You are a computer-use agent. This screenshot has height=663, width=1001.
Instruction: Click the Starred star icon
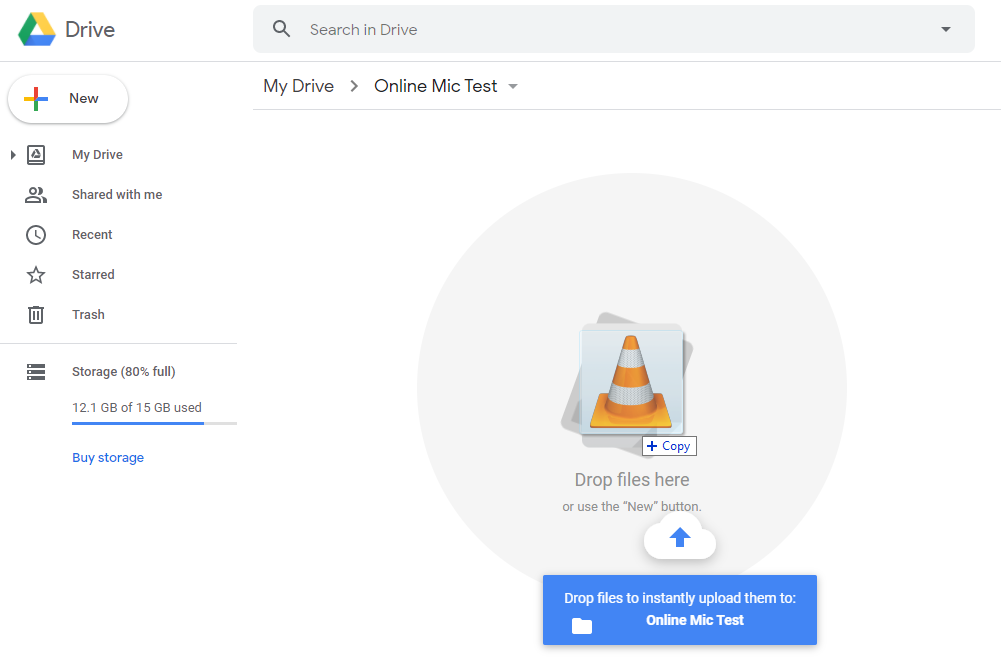36,275
